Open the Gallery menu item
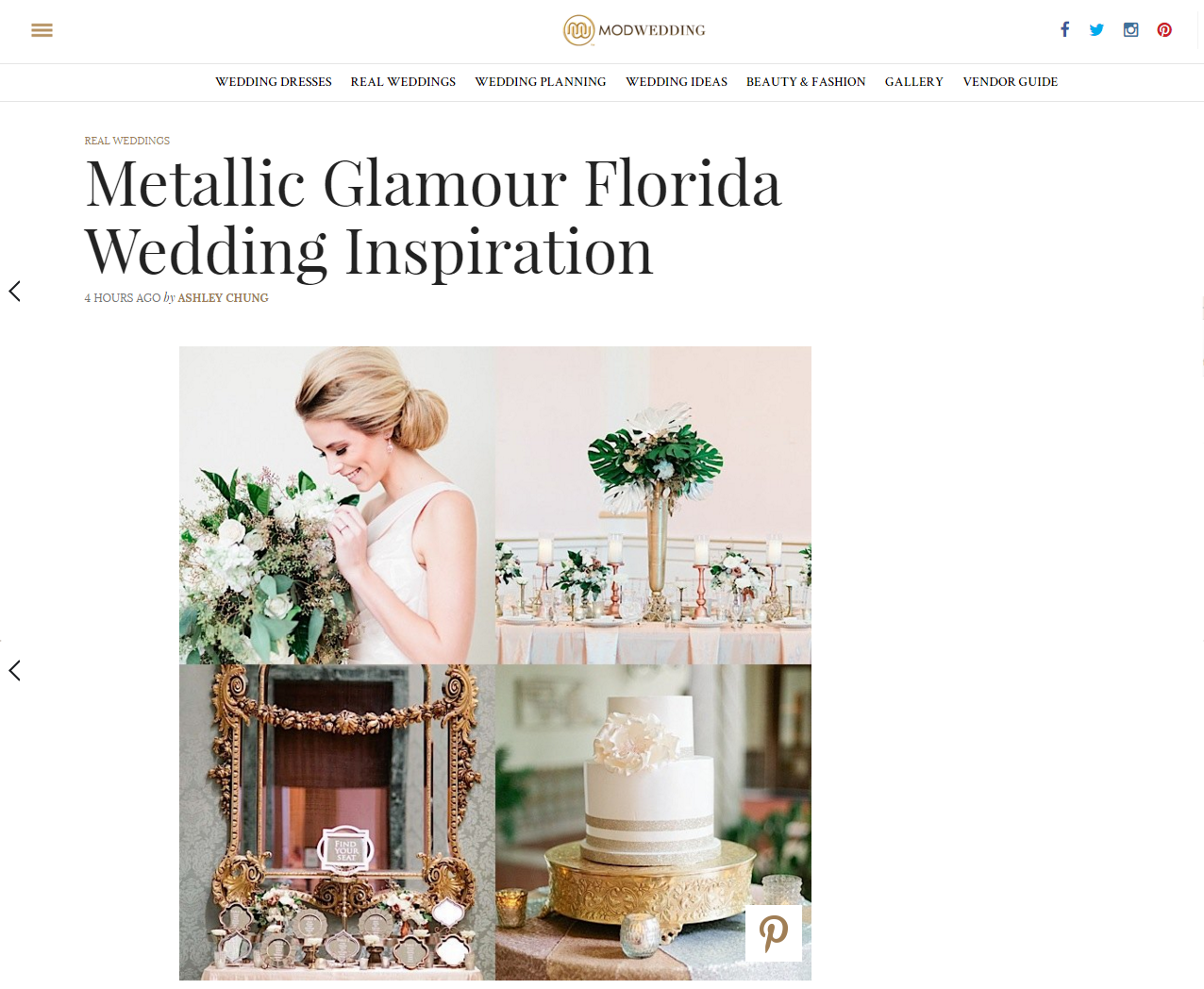The width and height of the screenshot is (1204, 989). click(914, 82)
